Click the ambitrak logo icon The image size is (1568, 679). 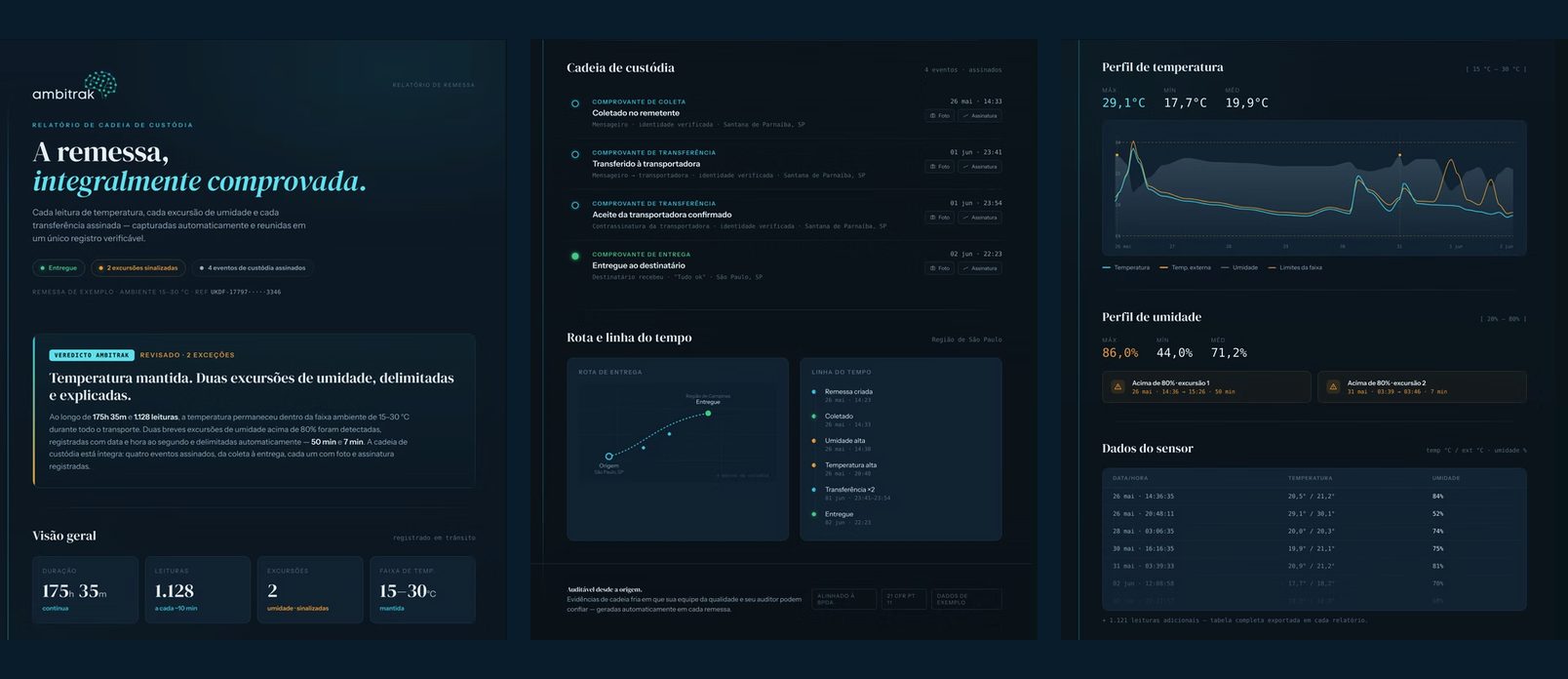(x=100, y=84)
